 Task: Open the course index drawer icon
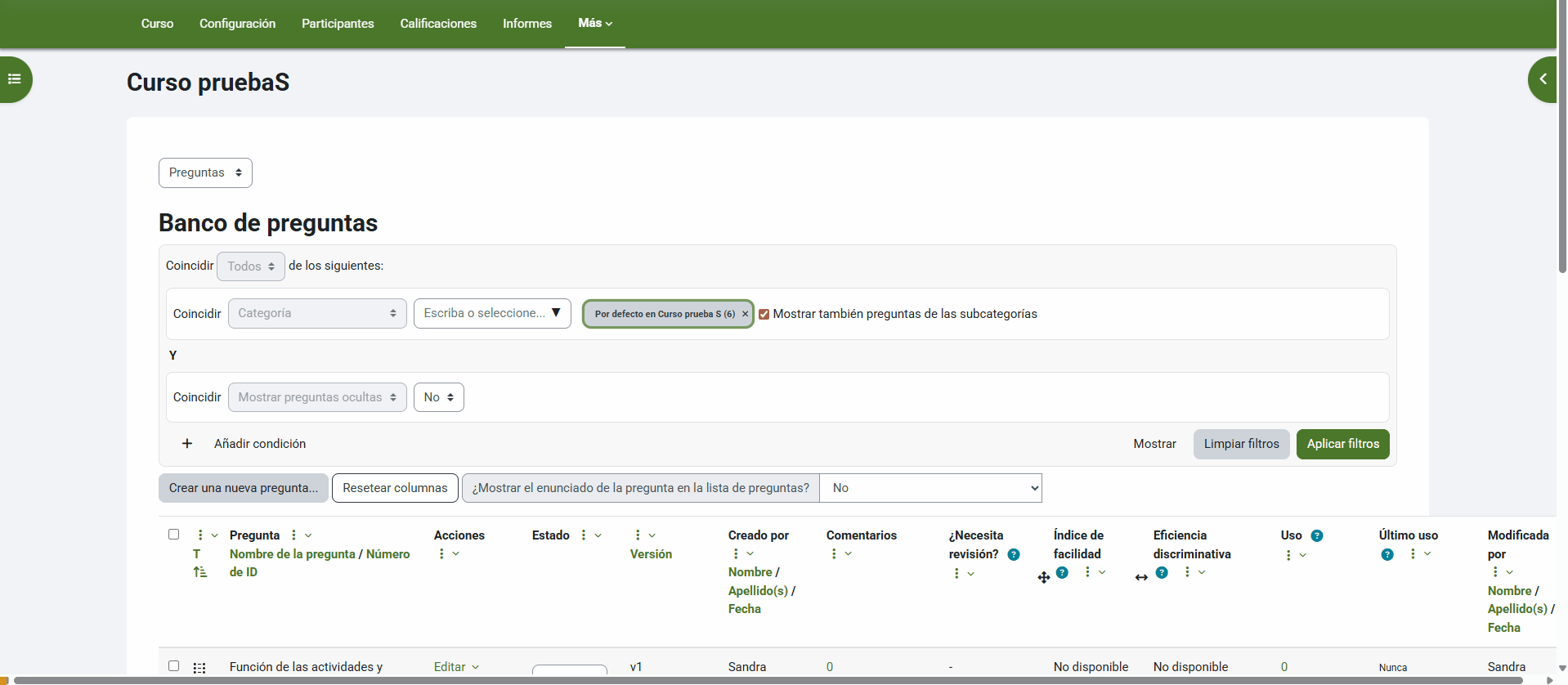pyautogui.click(x=15, y=79)
